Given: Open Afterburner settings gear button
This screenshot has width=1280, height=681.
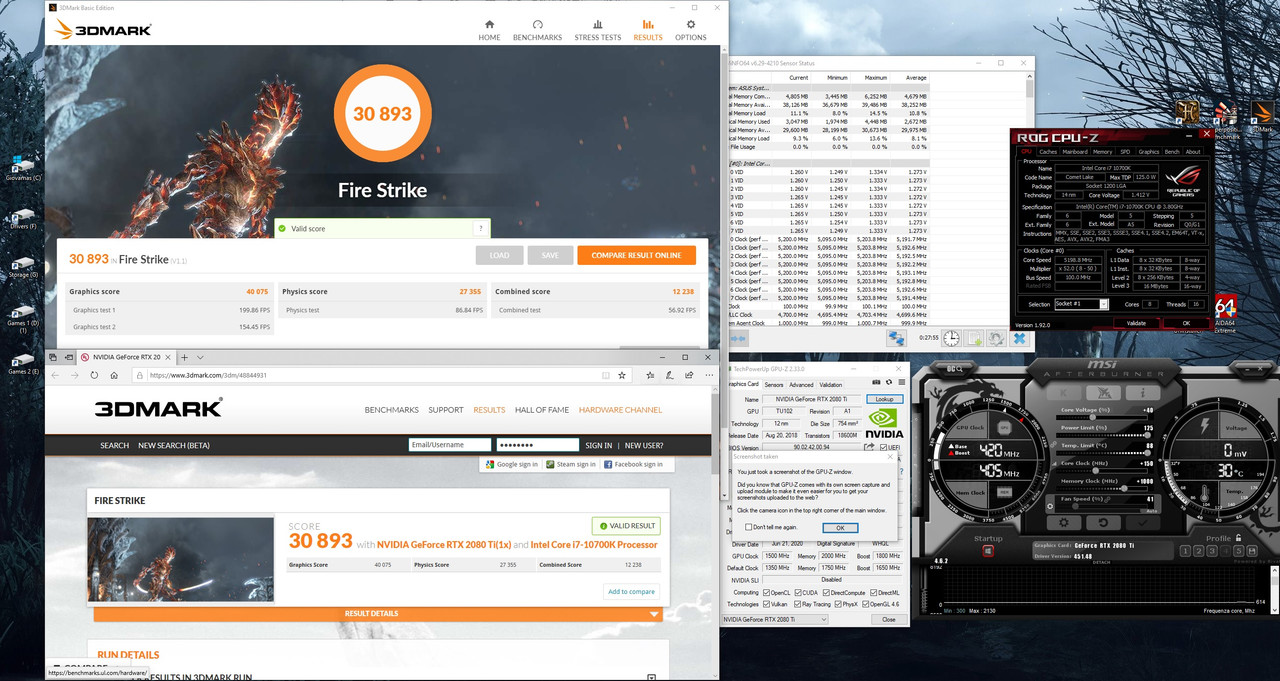Looking at the screenshot, I should click(x=1064, y=523).
